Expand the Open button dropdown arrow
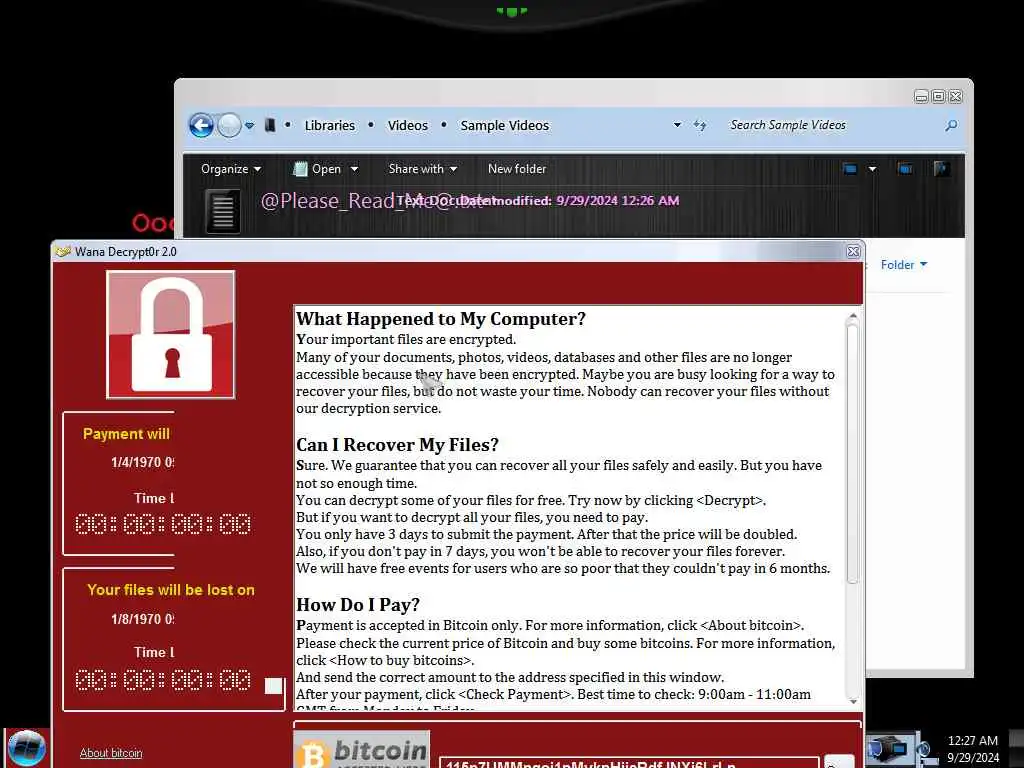 tap(354, 169)
